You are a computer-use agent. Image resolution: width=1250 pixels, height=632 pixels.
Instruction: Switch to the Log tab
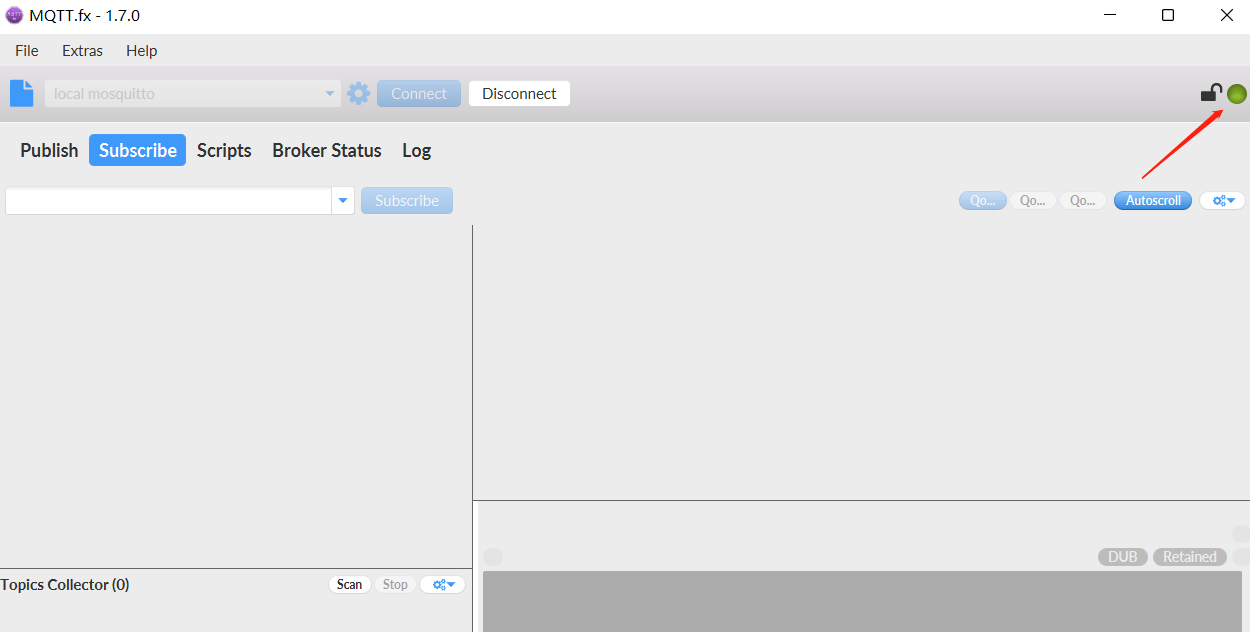pyautogui.click(x=416, y=150)
